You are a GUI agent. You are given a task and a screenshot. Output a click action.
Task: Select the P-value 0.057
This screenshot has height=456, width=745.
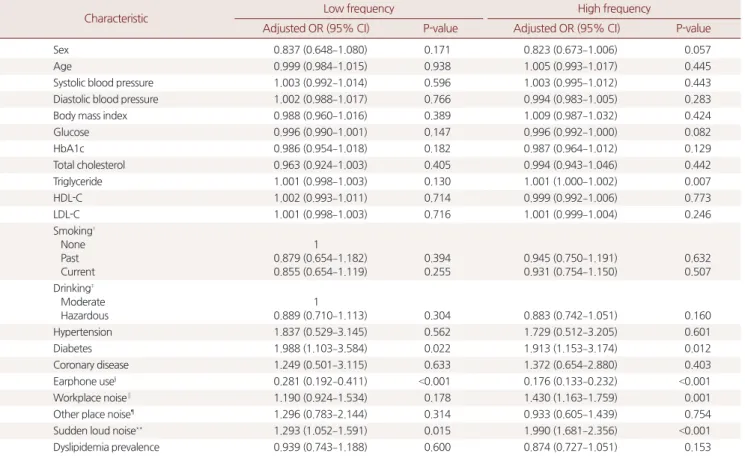pos(697,50)
